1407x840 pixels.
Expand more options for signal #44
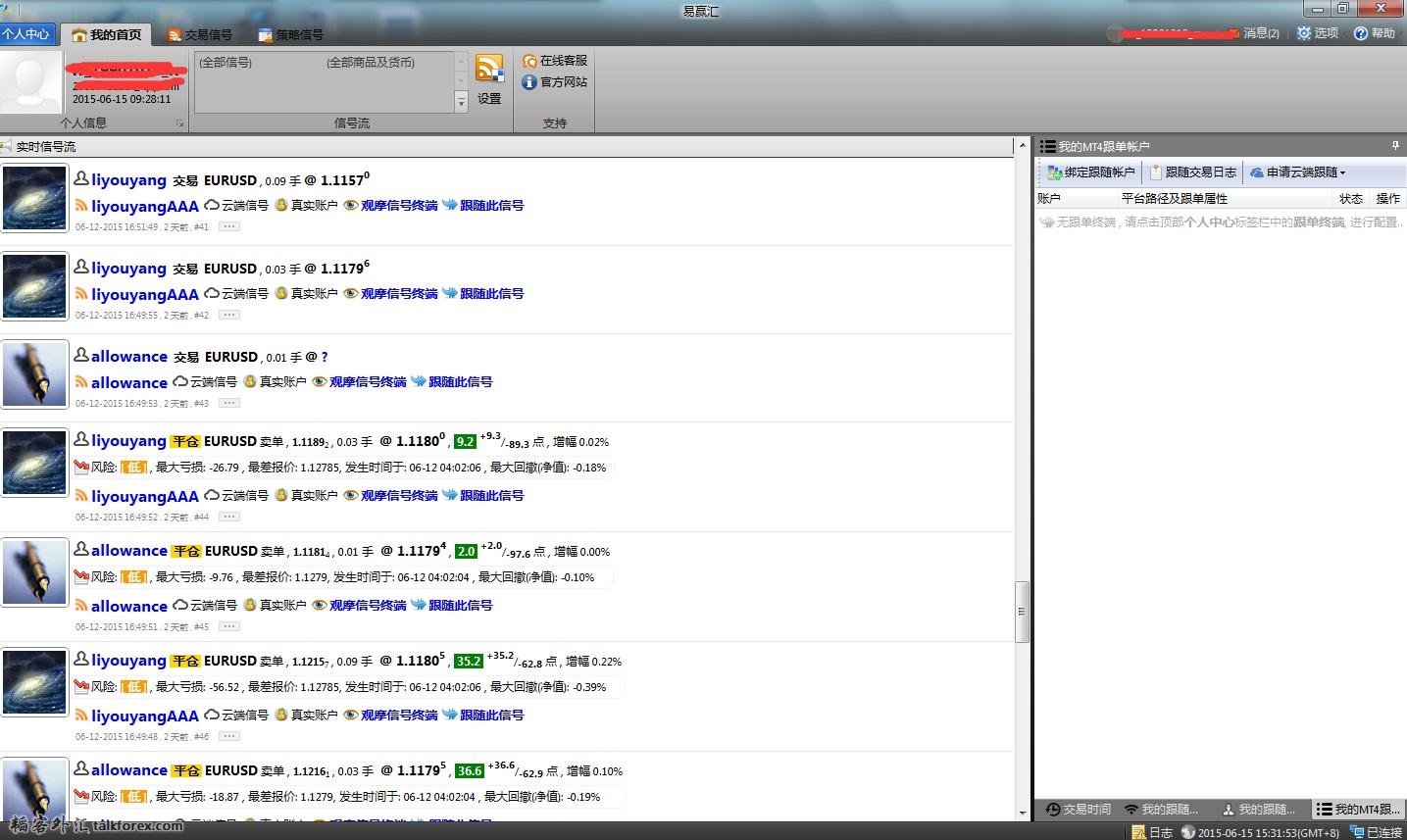point(228,517)
